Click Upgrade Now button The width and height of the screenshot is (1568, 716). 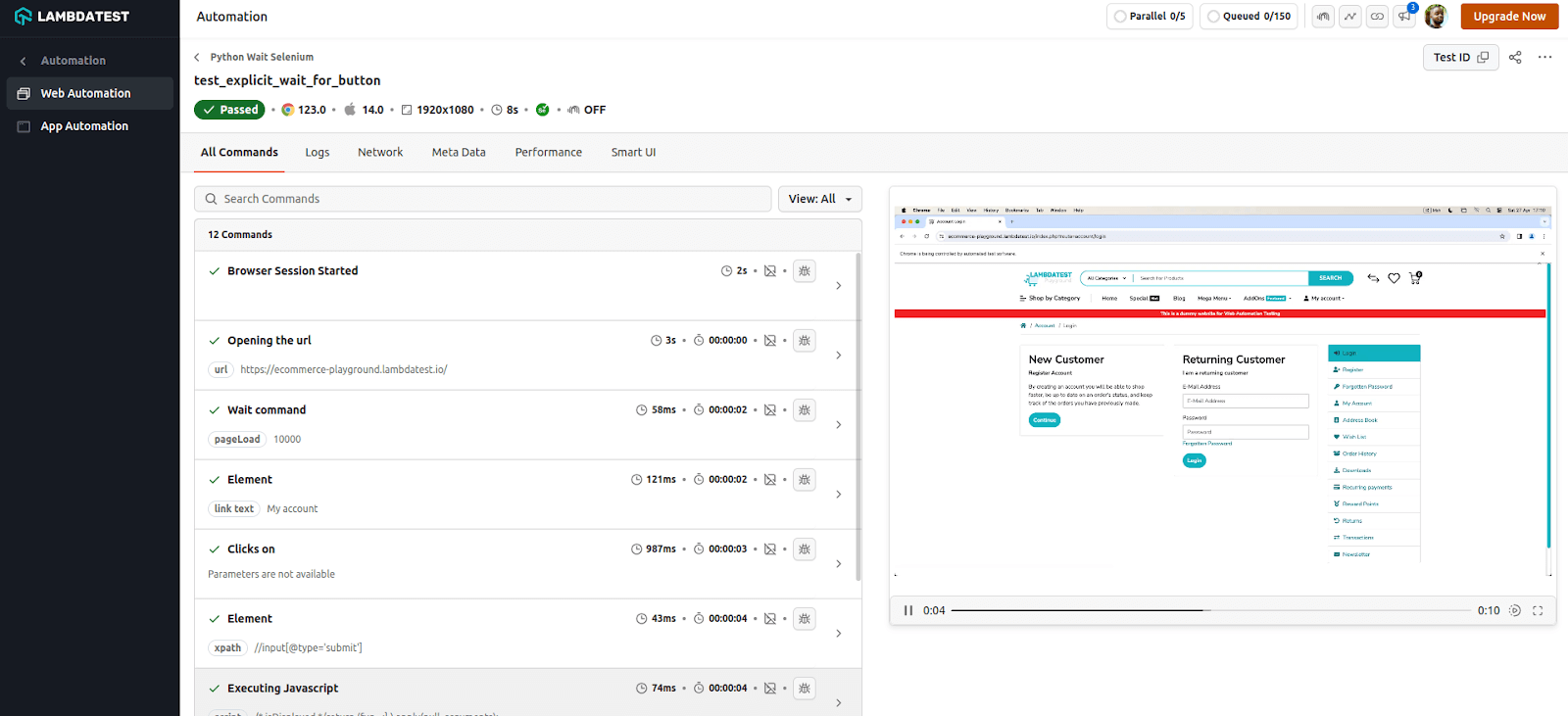pyautogui.click(x=1509, y=17)
